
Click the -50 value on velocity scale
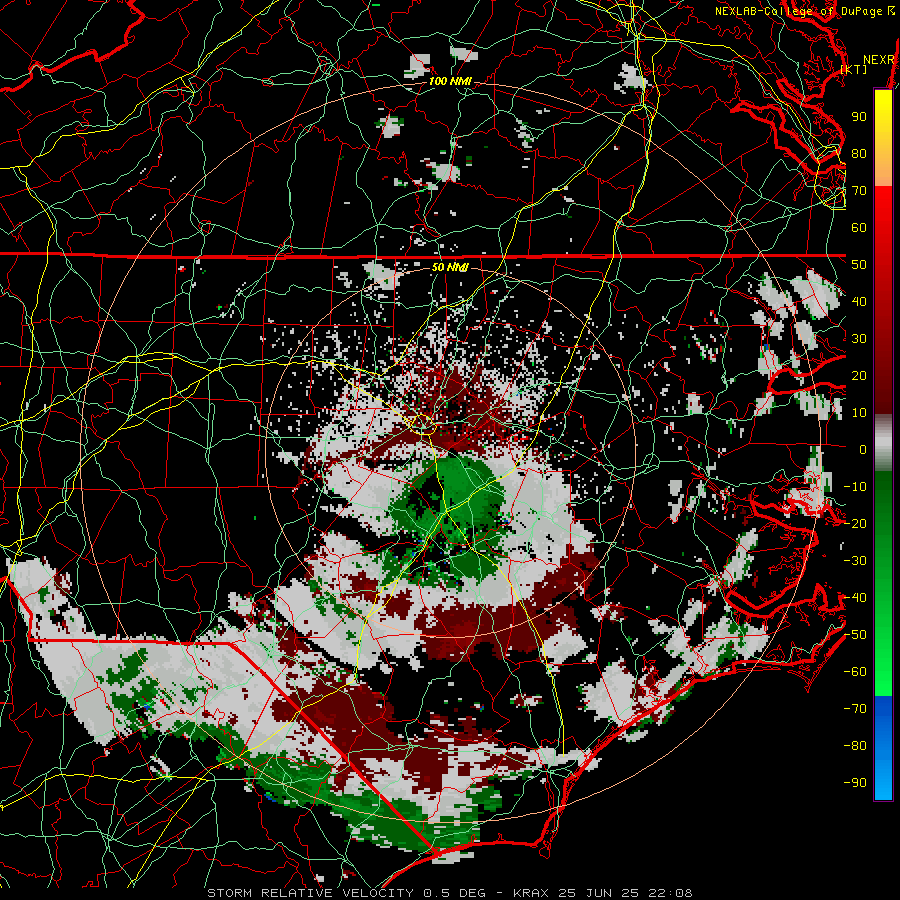click(x=855, y=635)
